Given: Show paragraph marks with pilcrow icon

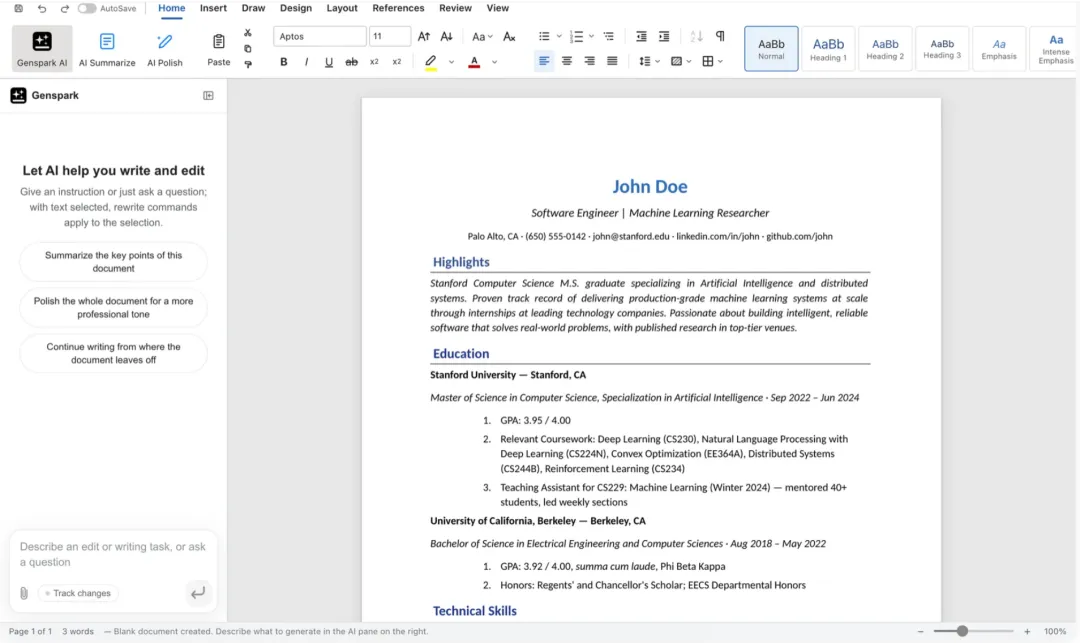Looking at the screenshot, I should click(720, 36).
